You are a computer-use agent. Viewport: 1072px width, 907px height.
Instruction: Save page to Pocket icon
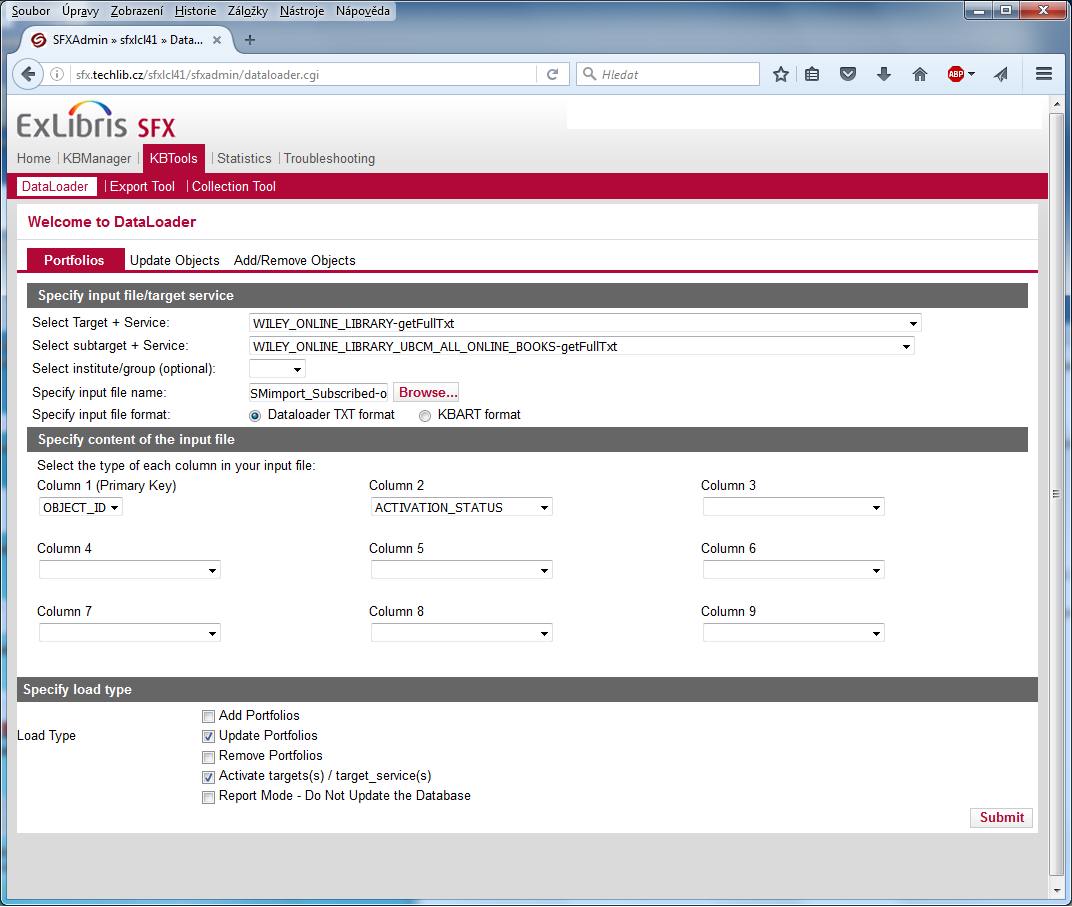(848, 75)
